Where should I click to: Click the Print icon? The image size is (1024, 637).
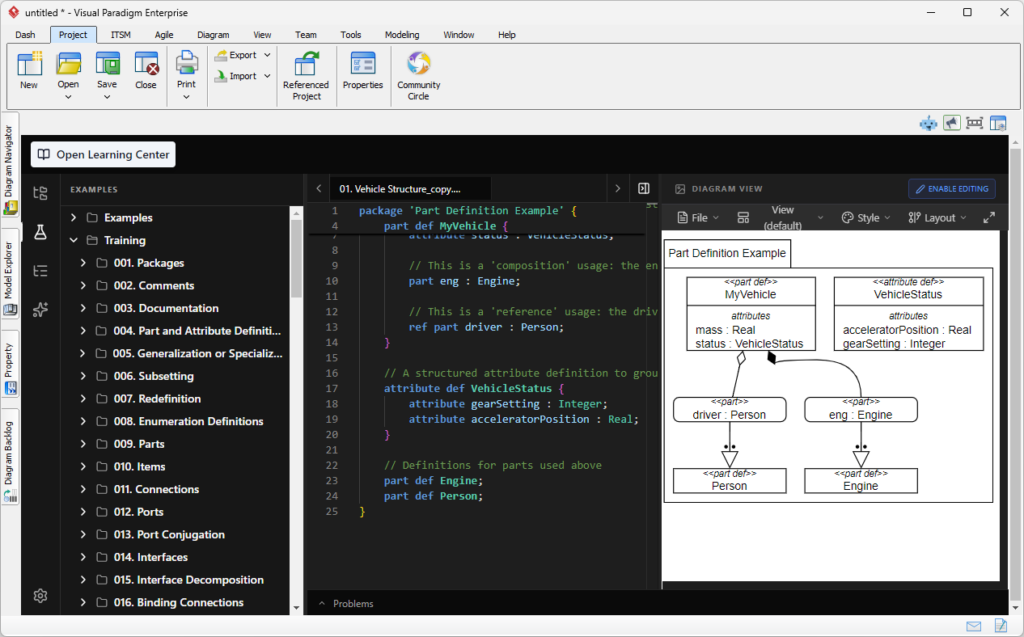(x=186, y=64)
